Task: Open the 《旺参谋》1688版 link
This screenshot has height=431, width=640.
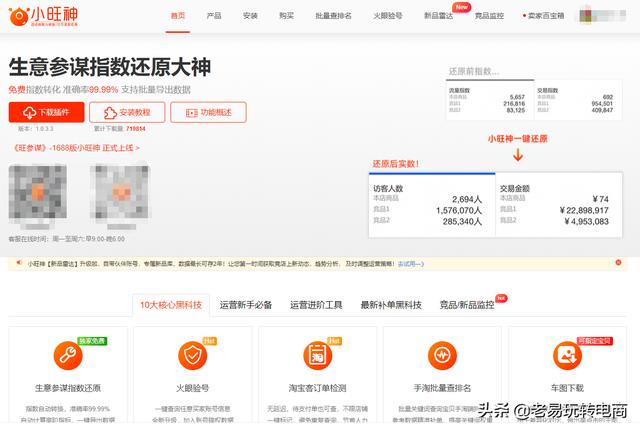Action: (x=74, y=147)
